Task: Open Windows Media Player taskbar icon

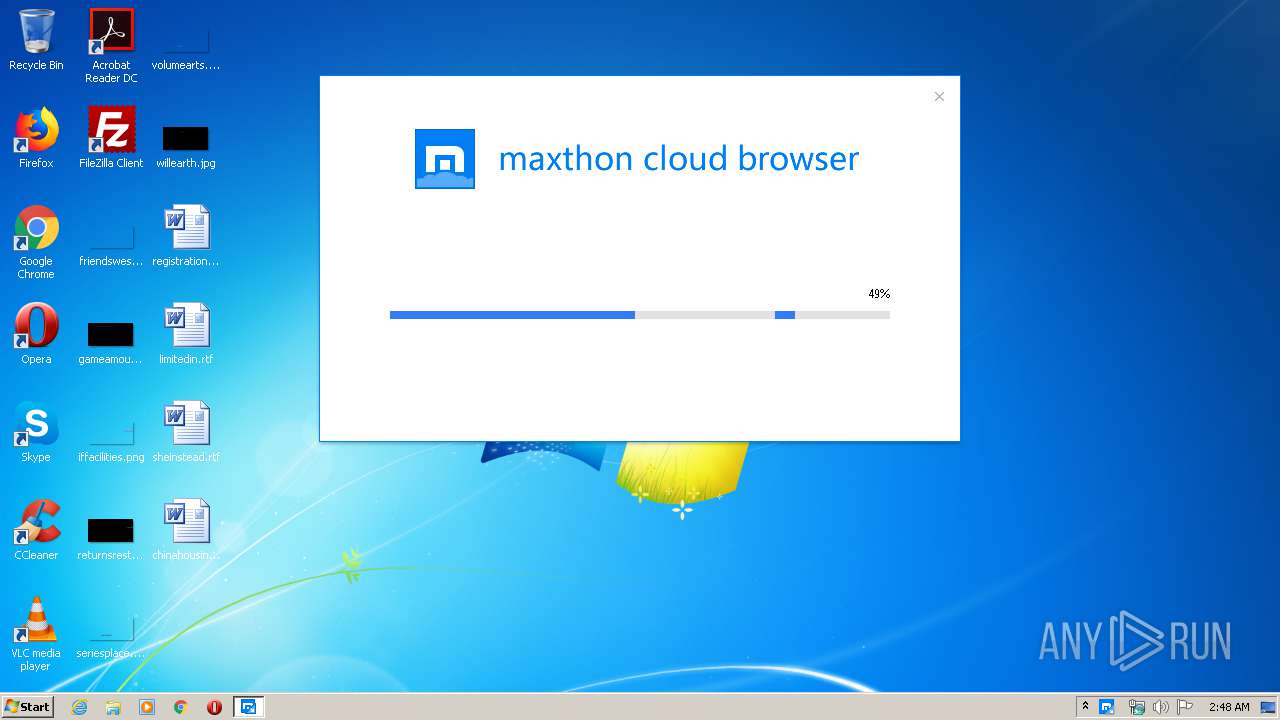Action: pos(147,707)
